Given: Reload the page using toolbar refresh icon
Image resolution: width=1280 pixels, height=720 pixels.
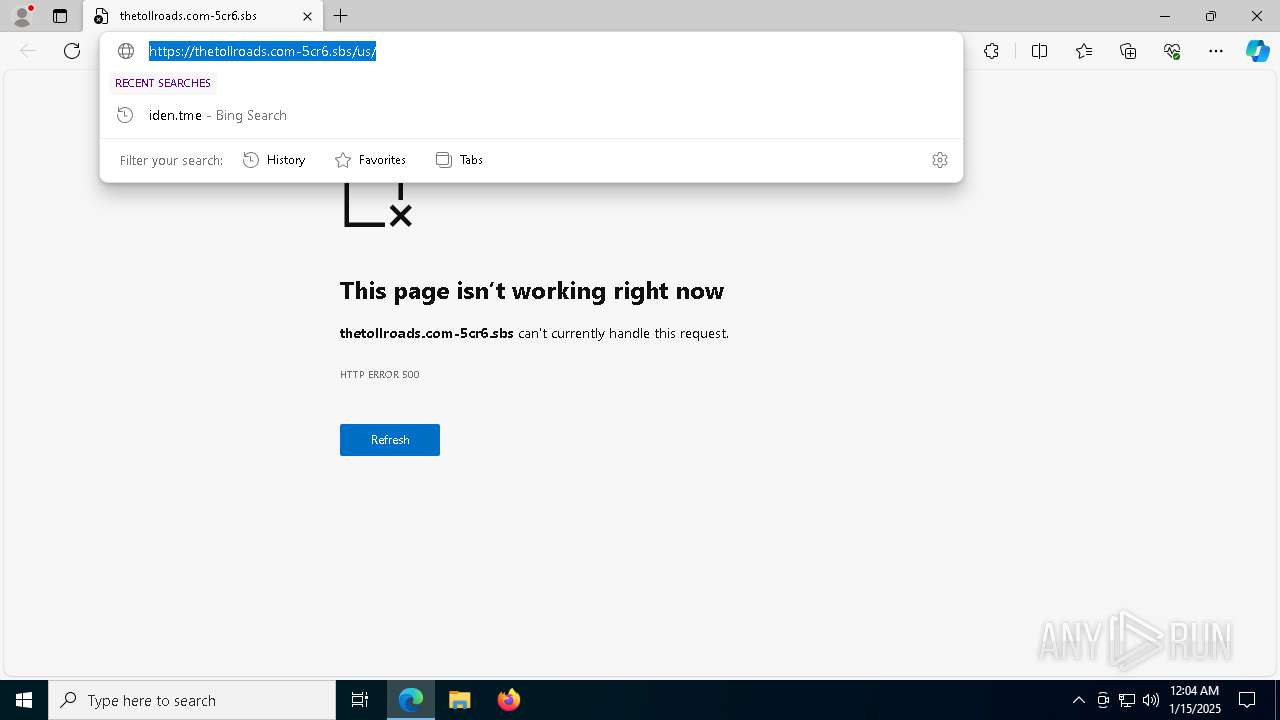Looking at the screenshot, I should pyautogui.click(x=72, y=51).
